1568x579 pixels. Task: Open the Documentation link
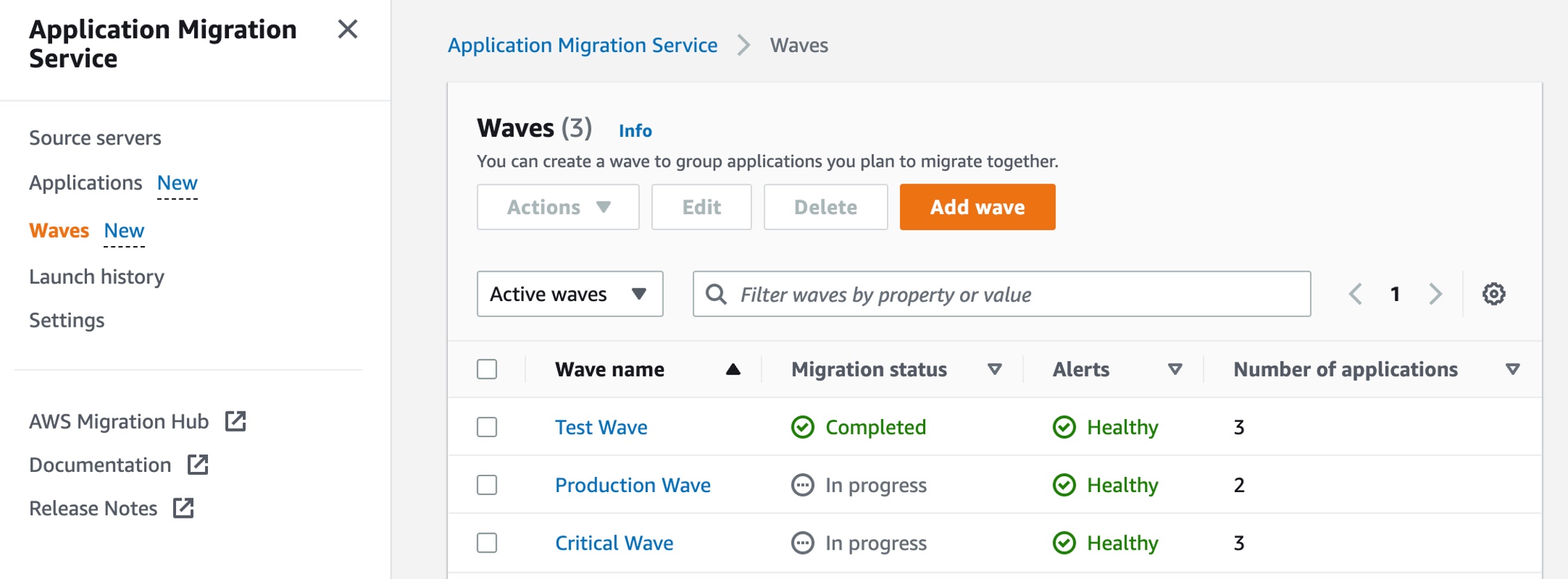100,464
